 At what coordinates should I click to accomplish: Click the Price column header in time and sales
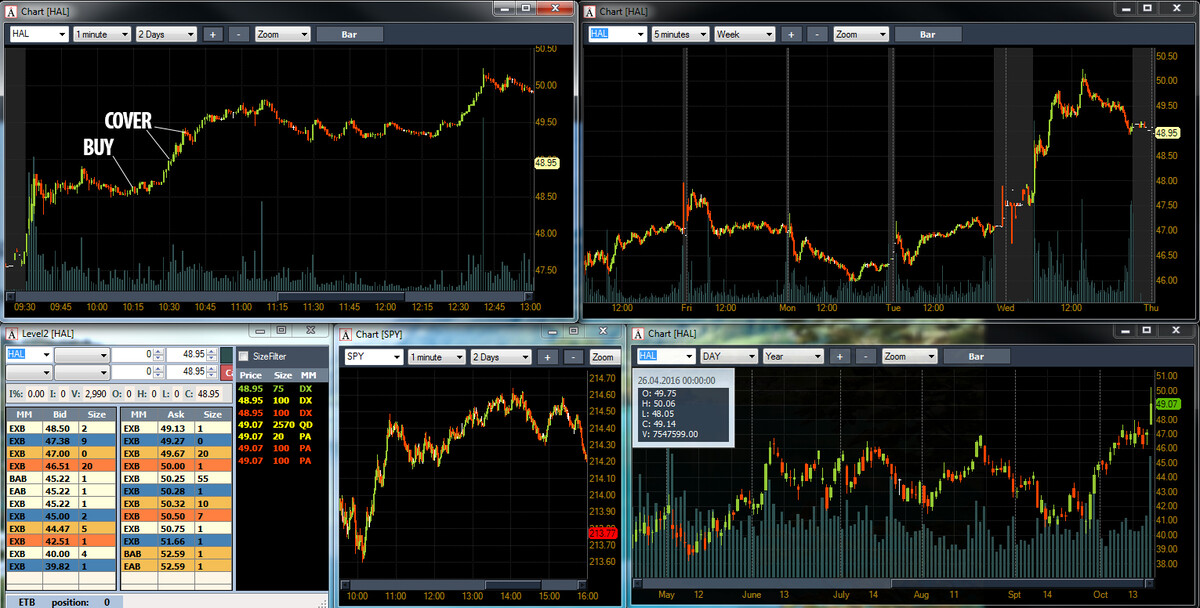click(x=250, y=375)
